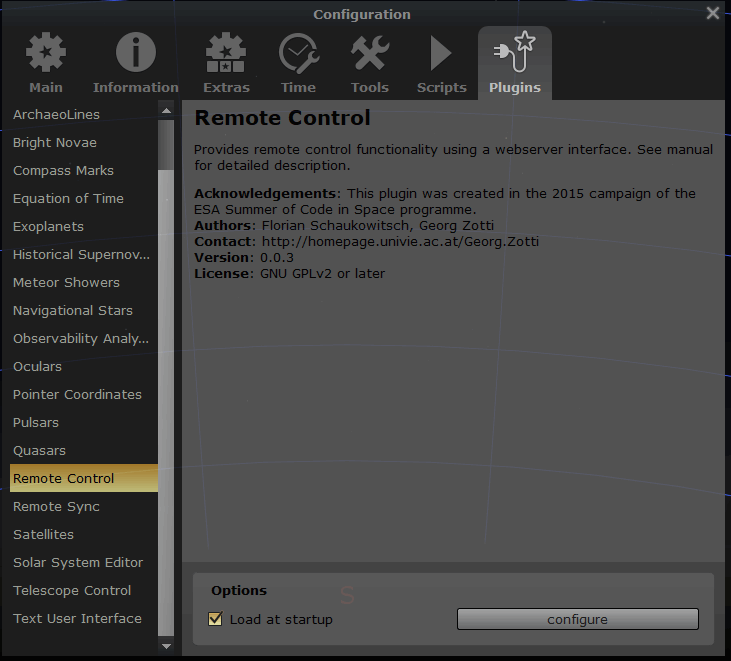
Task: Open the Time clock-and-wrench icon
Action: point(298,53)
